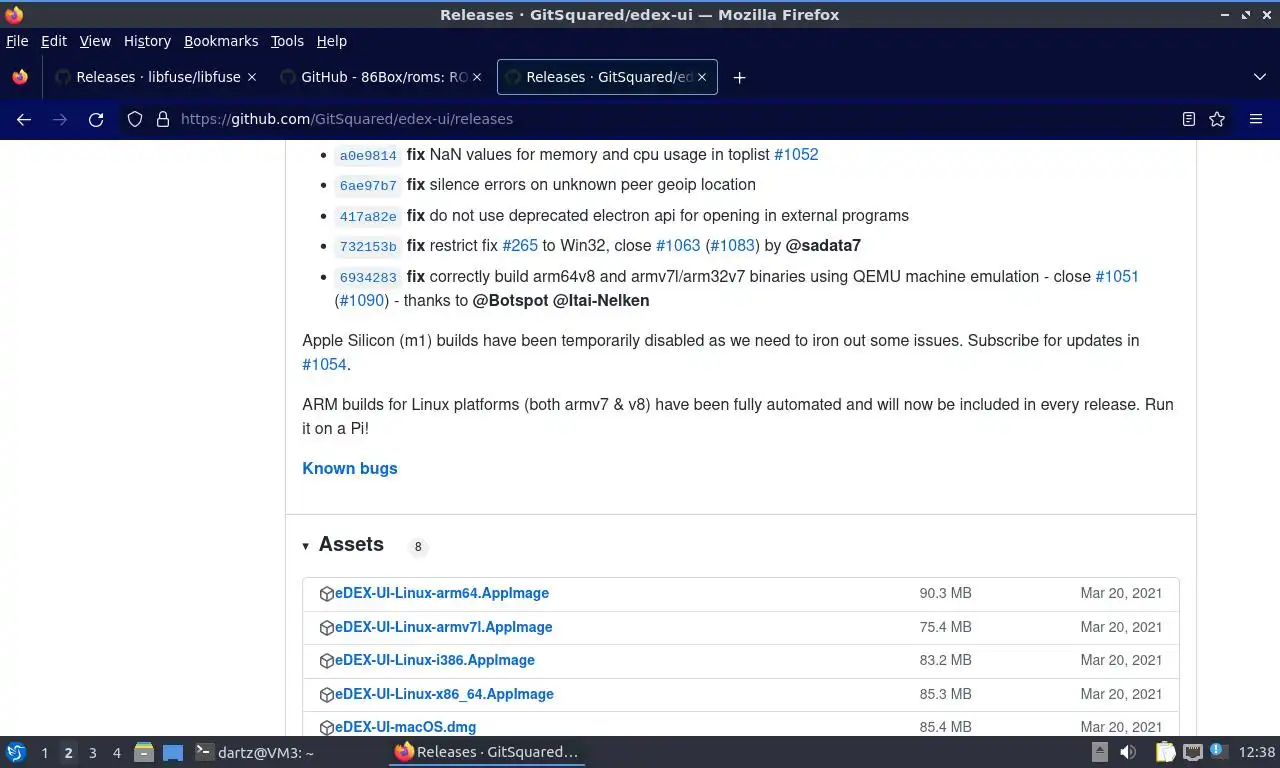Download eDEX-UI-Linux-arm64.AppImage
Image resolution: width=1280 pixels, height=768 pixels.
coord(442,593)
